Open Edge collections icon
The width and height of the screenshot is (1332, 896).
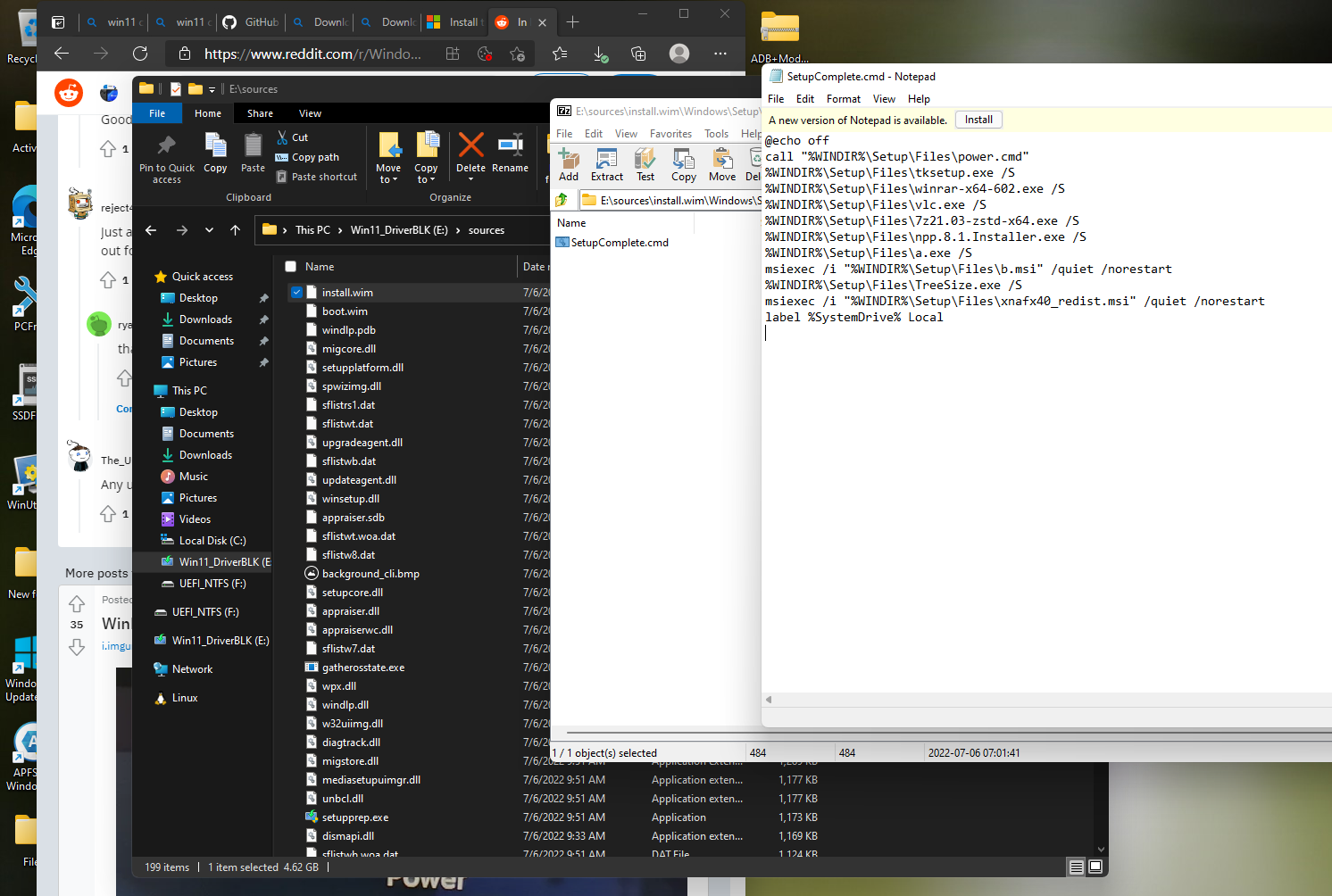tap(638, 54)
